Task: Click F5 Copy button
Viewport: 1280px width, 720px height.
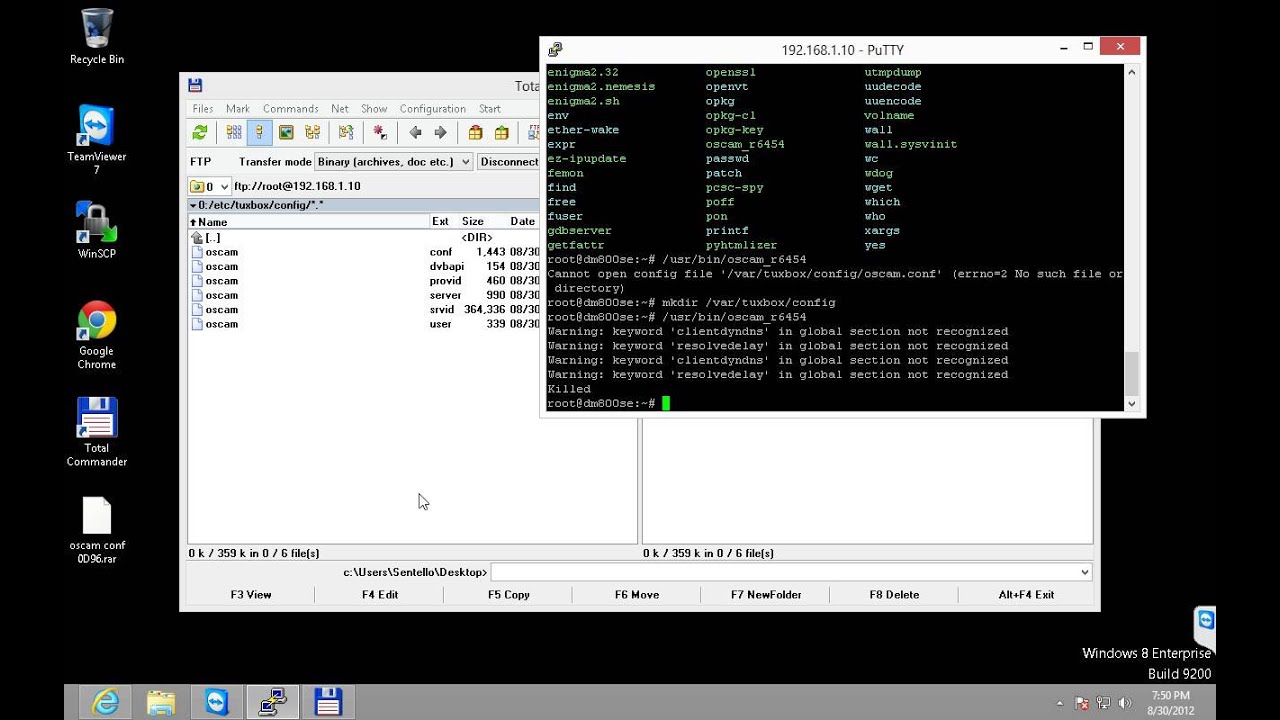Action: tap(509, 594)
